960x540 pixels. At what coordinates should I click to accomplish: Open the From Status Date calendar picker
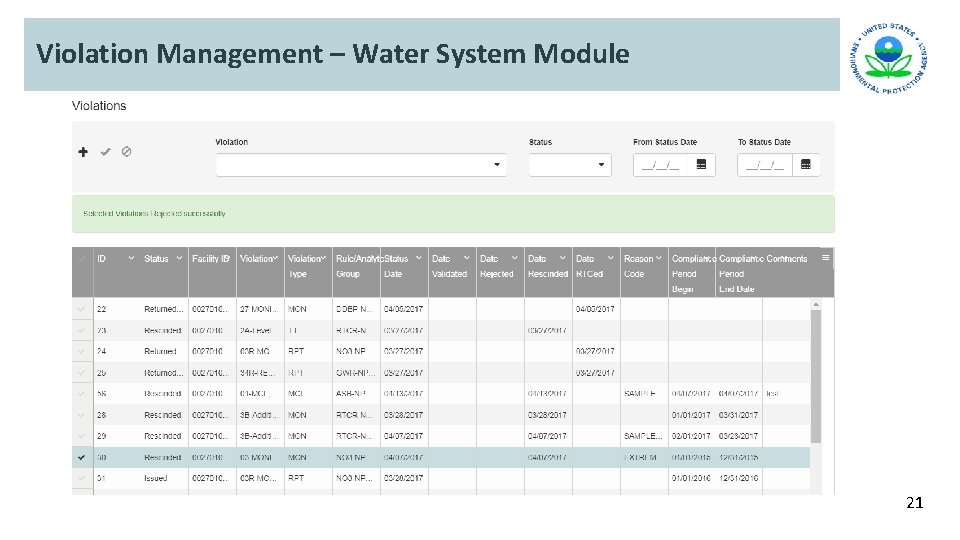[702, 165]
